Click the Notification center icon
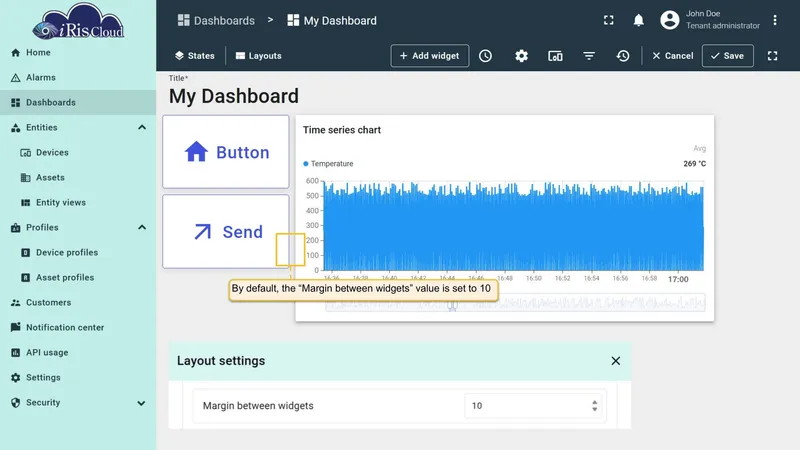 tap(15, 327)
